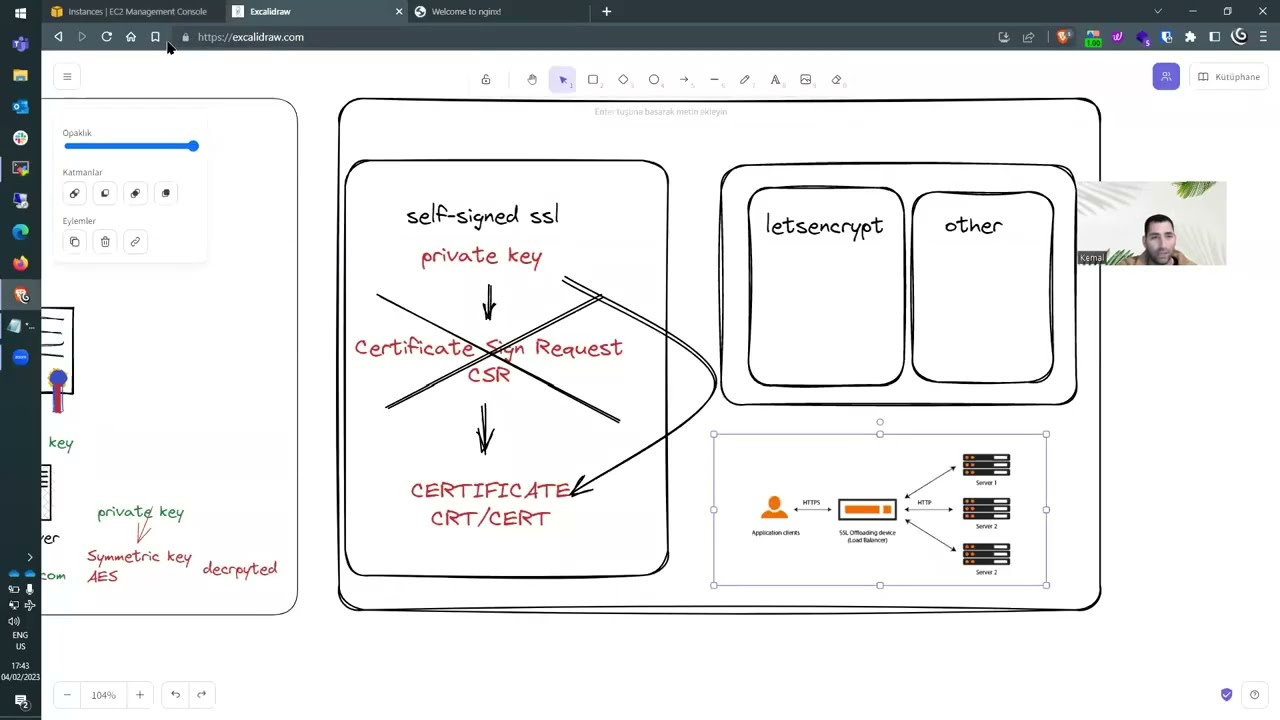Select the Line drawing tool
The image size is (1280, 720).
coord(714,80)
